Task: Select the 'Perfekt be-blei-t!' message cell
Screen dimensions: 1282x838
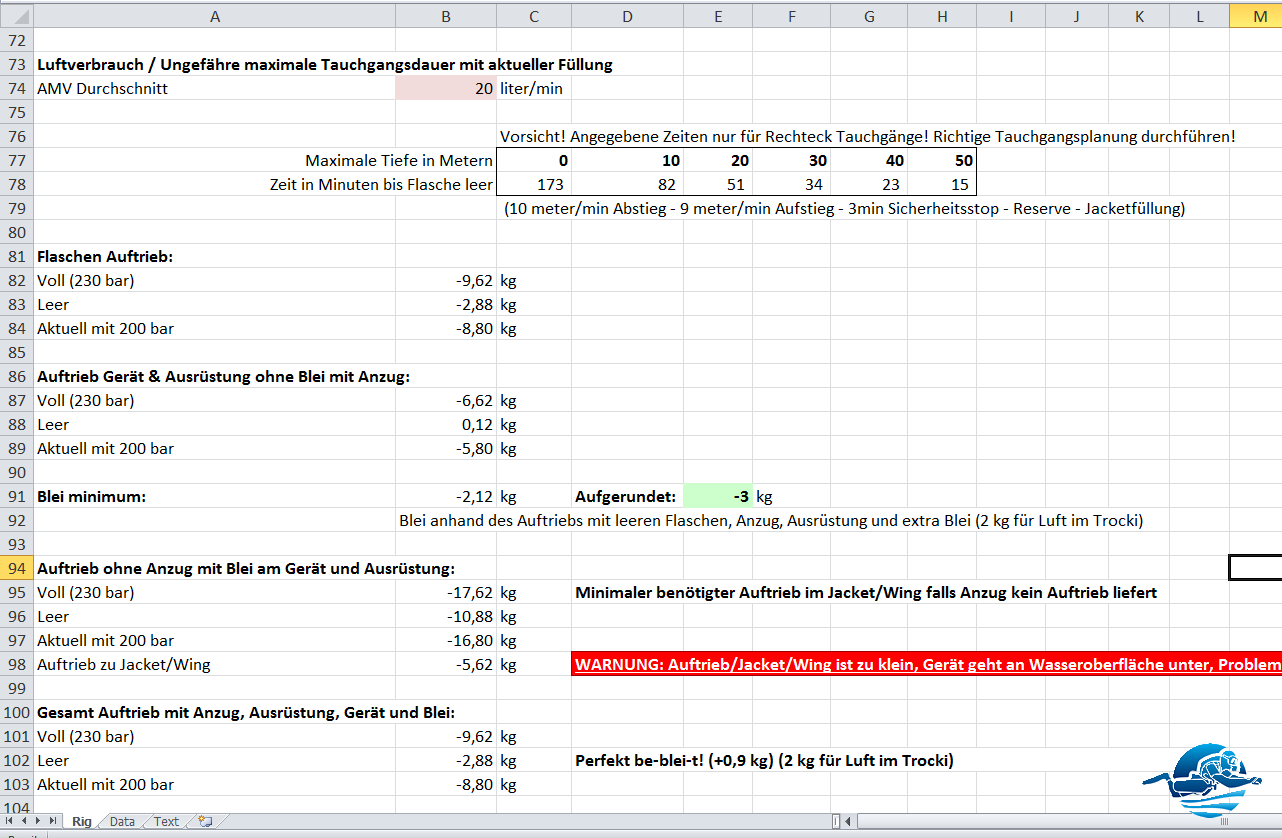Action: tap(764, 760)
